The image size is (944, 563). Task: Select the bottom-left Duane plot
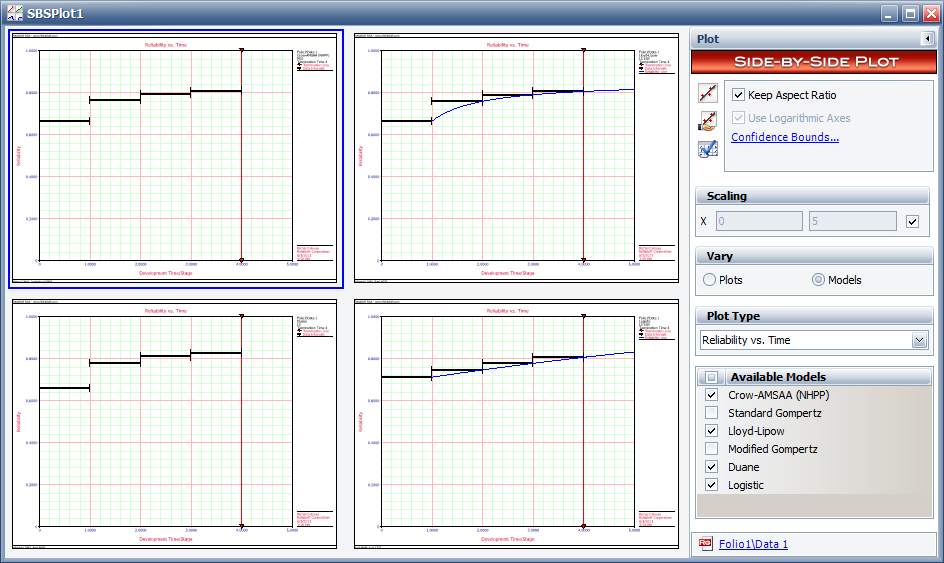(x=175, y=424)
